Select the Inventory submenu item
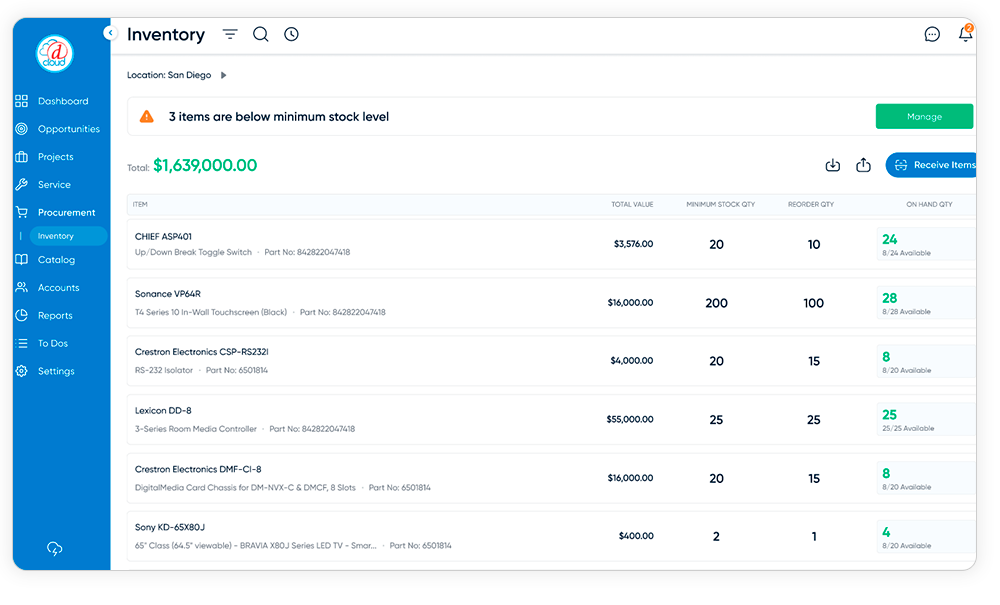1000x605 pixels. tap(68, 236)
